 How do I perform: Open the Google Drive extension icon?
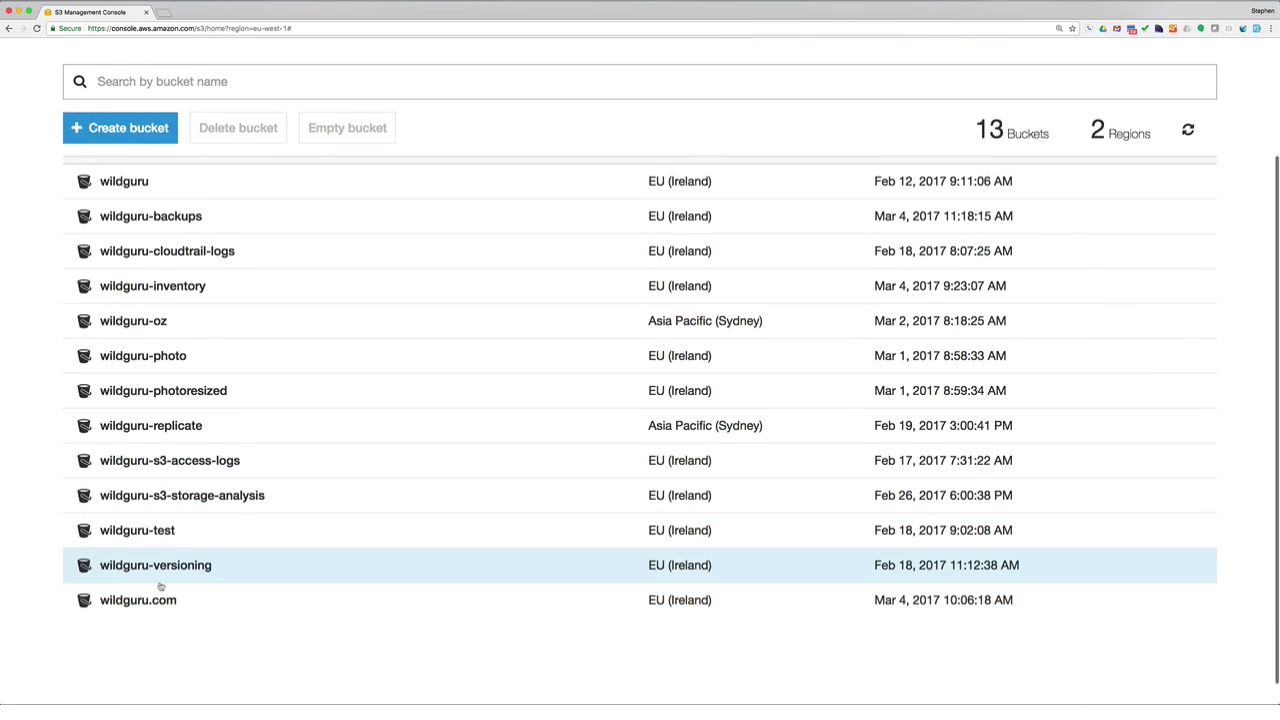1103,28
